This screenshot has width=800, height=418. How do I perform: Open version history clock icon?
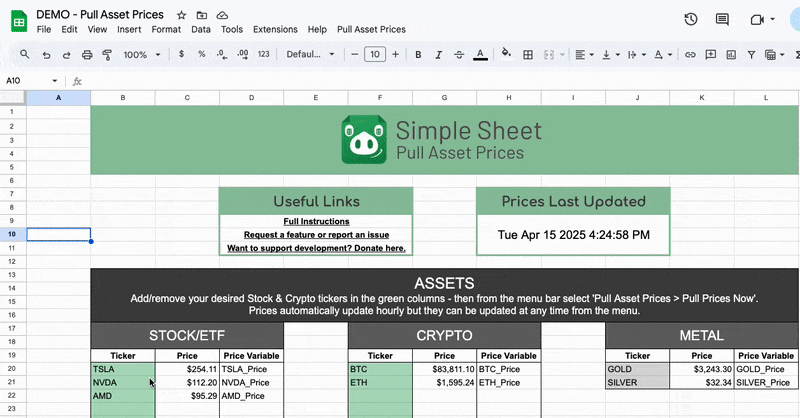(691, 19)
